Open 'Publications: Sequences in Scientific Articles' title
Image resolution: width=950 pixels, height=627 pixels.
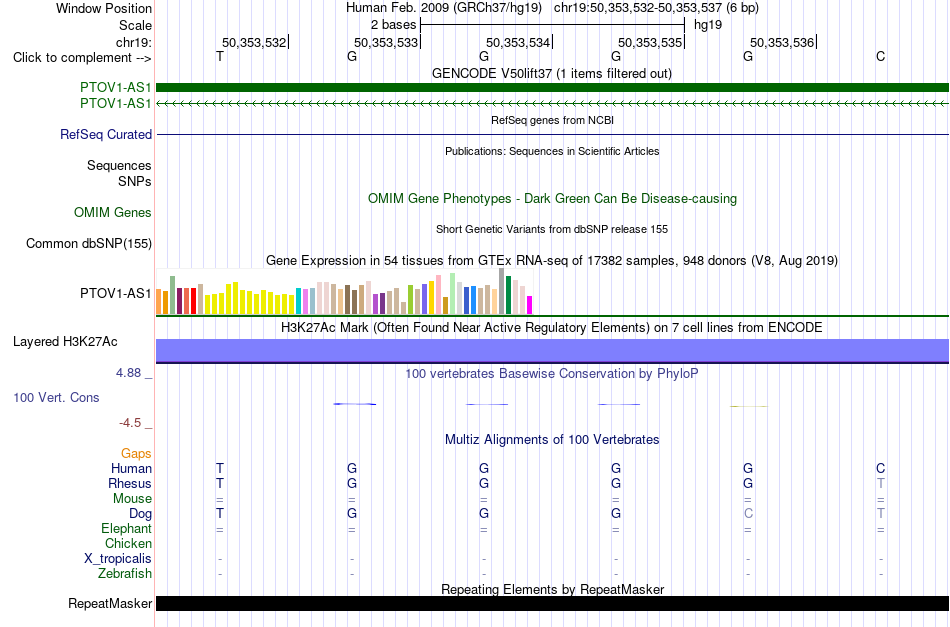tap(552, 151)
